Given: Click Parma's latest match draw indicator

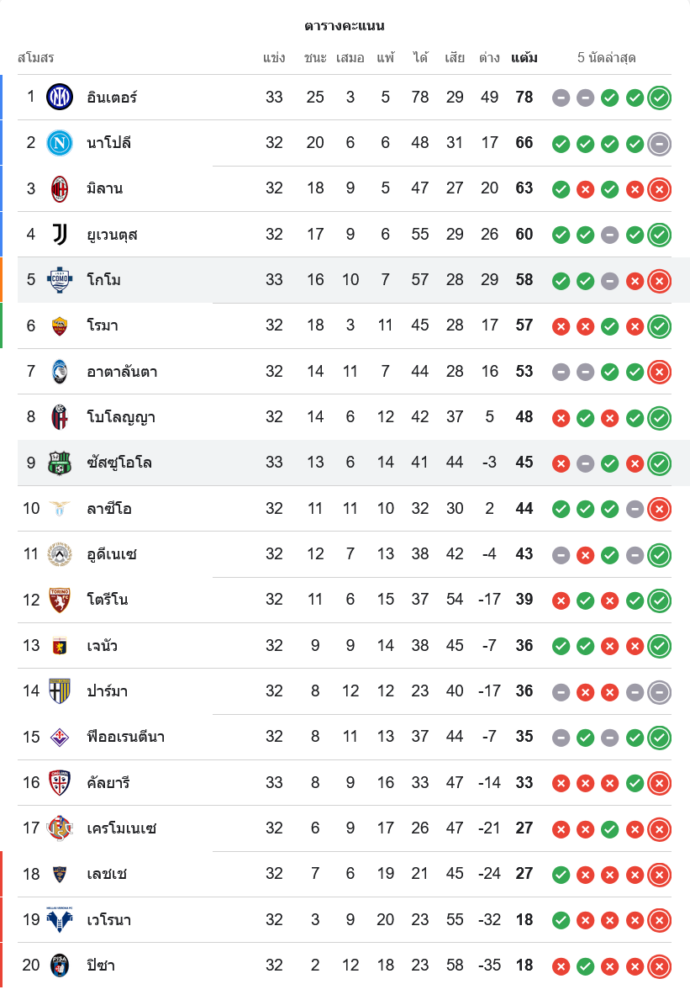Looking at the screenshot, I should click(x=659, y=691).
